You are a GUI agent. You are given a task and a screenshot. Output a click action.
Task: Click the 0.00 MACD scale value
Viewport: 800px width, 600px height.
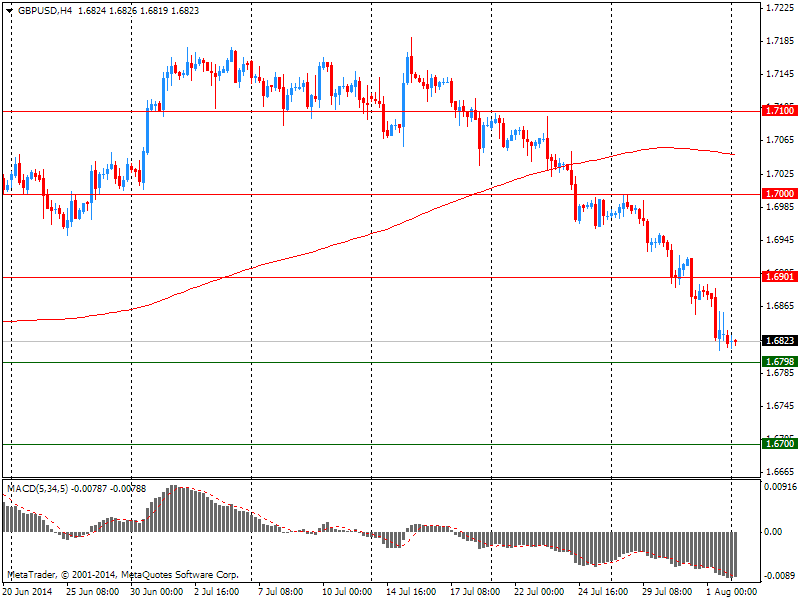(773, 532)
